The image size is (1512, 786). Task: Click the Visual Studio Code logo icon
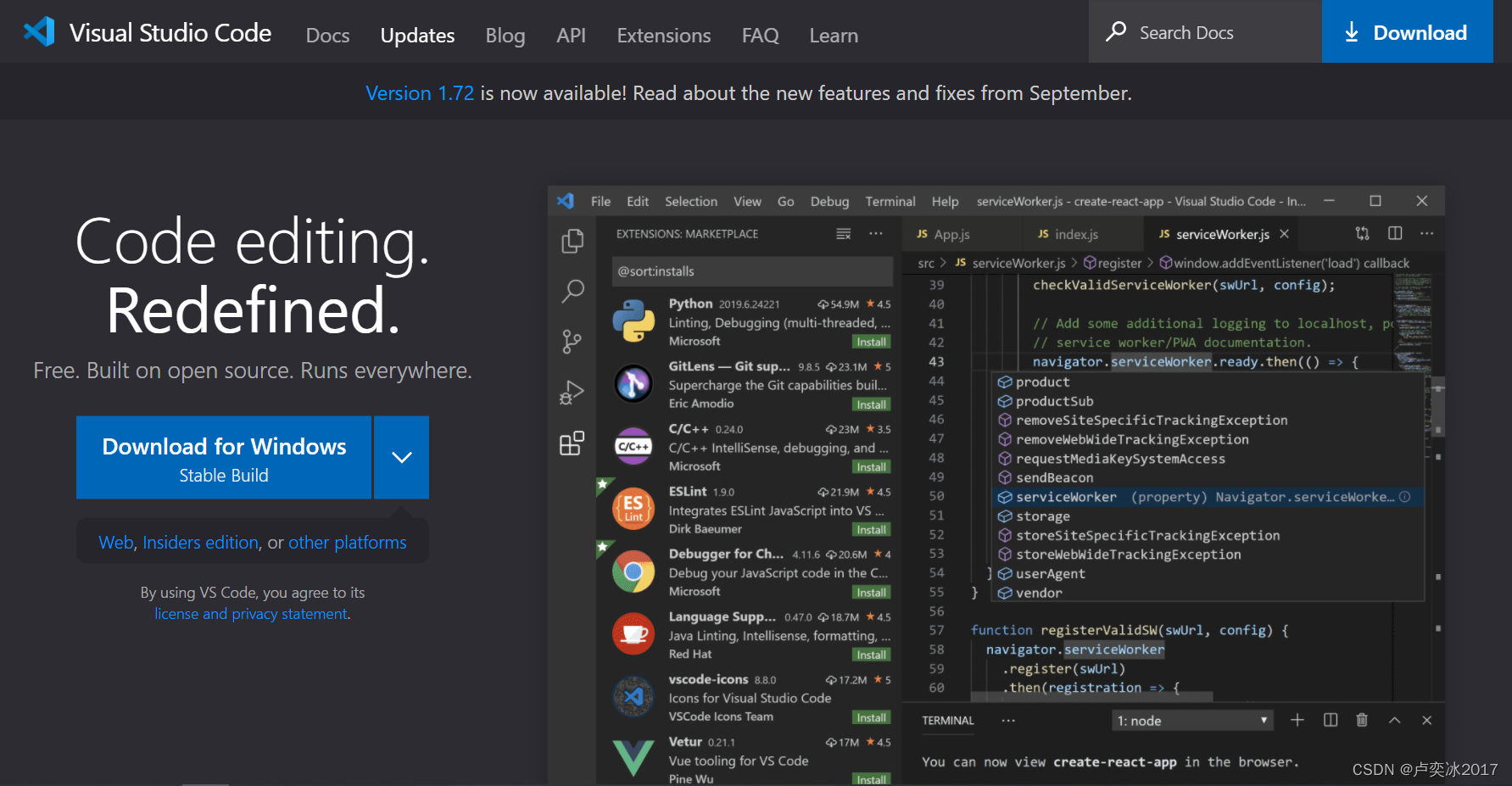[x=39, y=32]
